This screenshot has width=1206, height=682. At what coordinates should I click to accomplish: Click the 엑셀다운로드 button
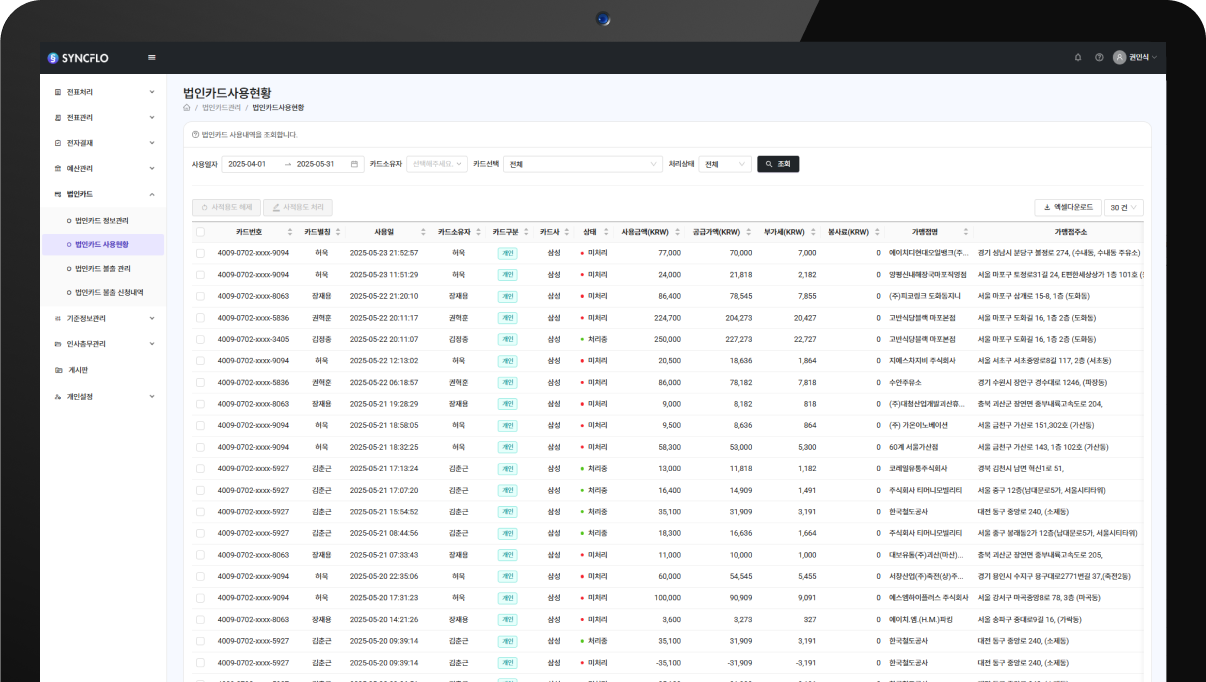coord(1068,207)
